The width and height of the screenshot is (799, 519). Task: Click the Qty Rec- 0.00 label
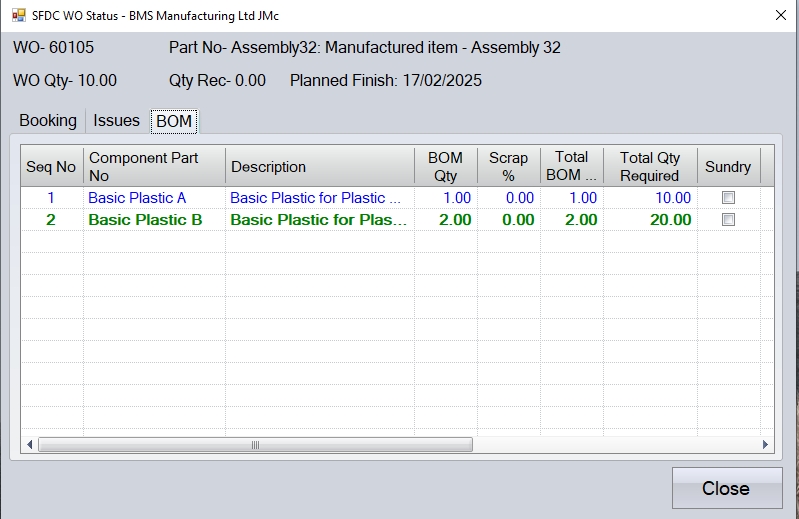[x=217, y=80]
